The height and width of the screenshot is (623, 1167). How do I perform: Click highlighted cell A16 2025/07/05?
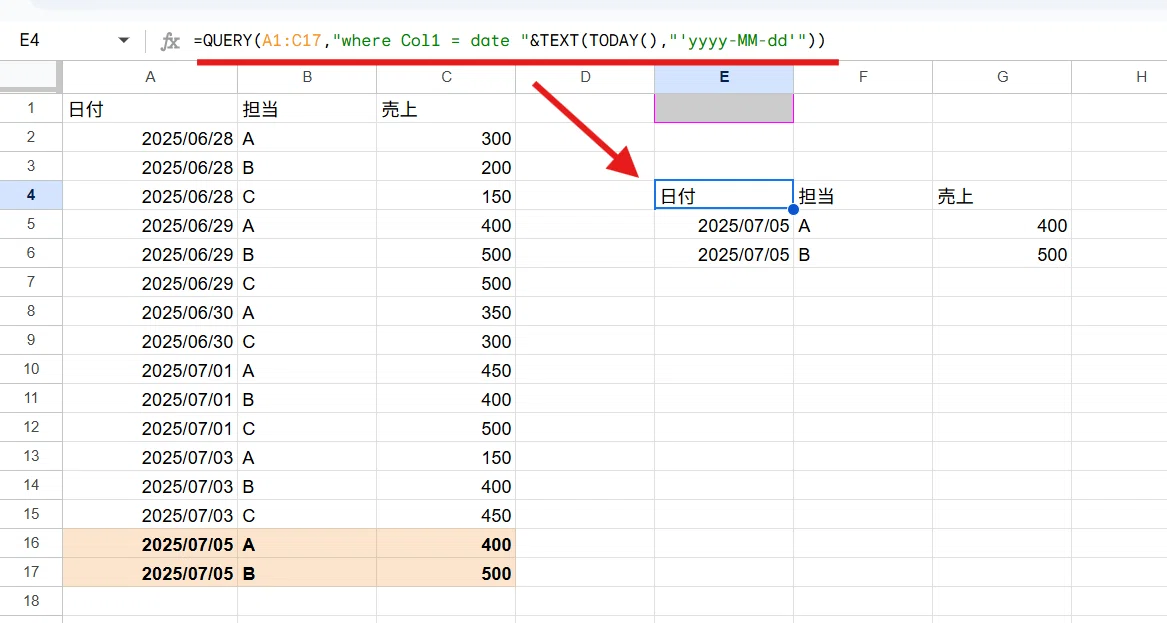(150, 544)
